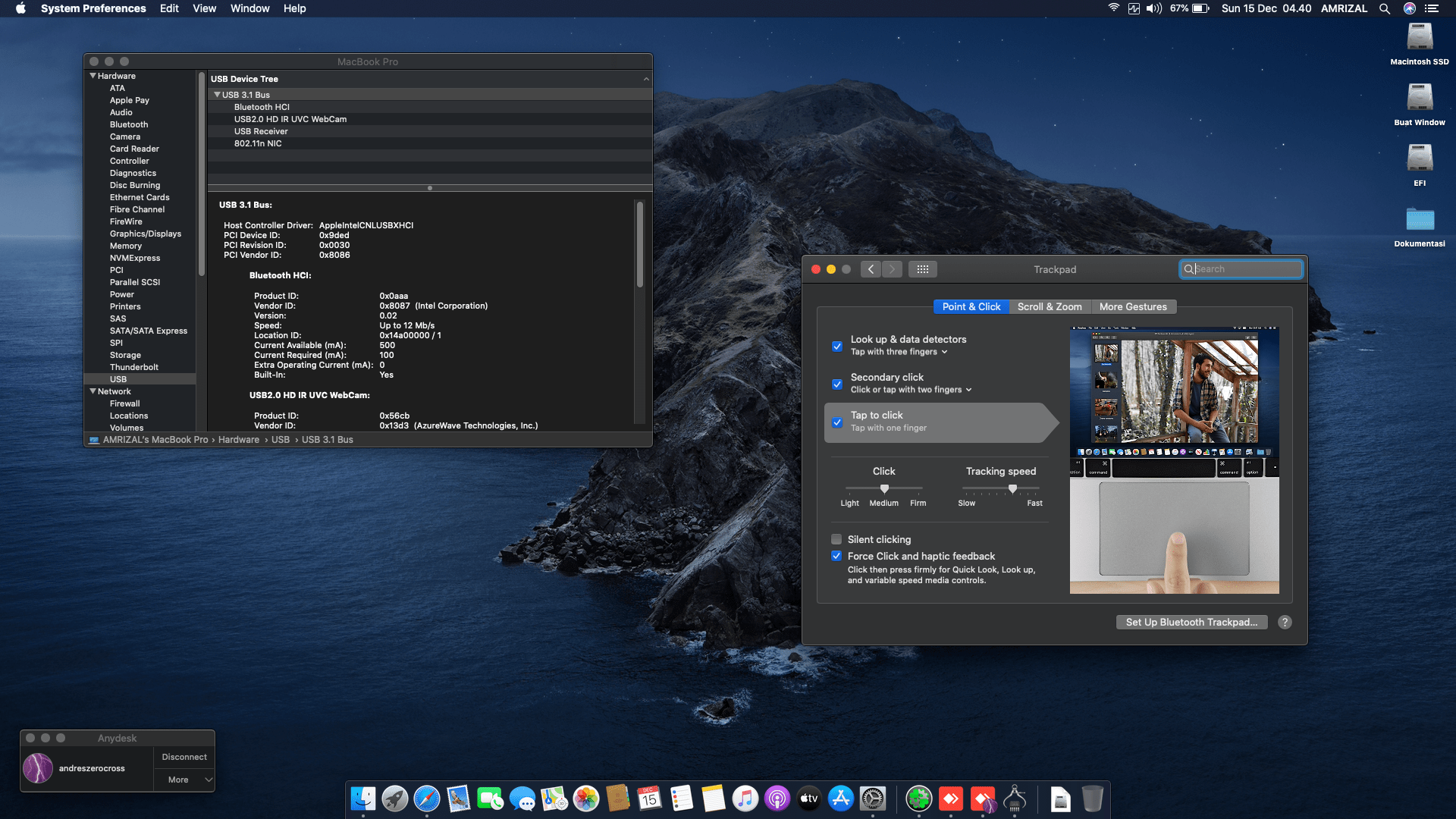
Task: Open the Secondary click gesture dropdown
Action: (x=968, y=390)
